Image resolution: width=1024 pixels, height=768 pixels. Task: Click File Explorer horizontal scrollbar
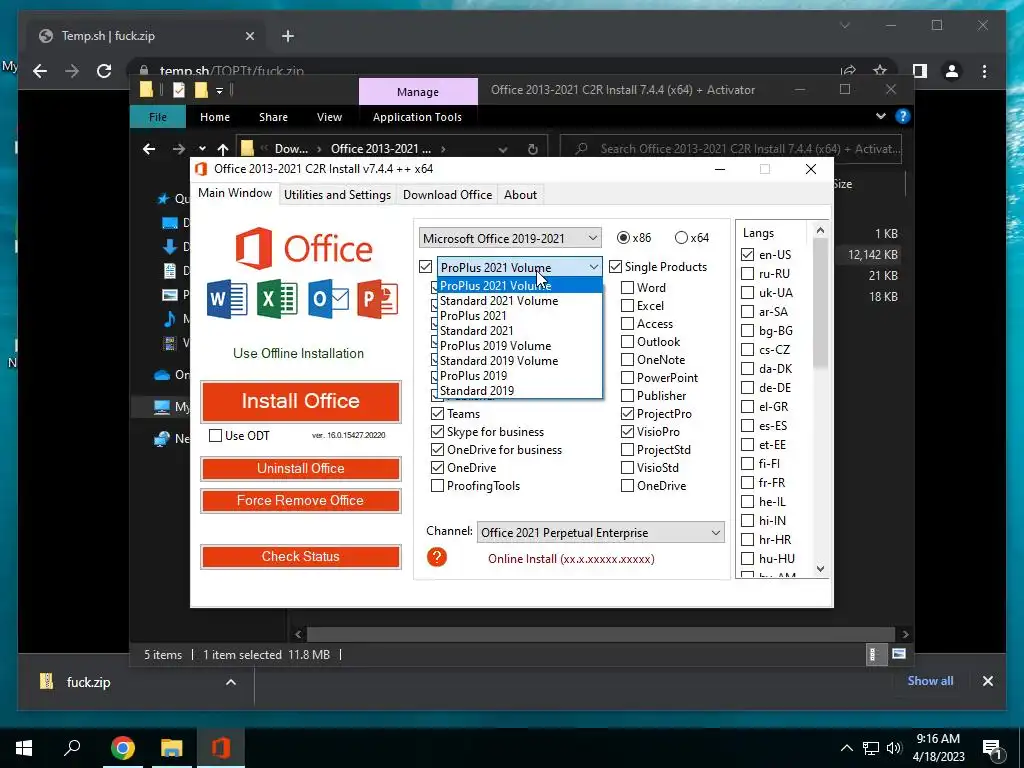[x=601, y=633]
